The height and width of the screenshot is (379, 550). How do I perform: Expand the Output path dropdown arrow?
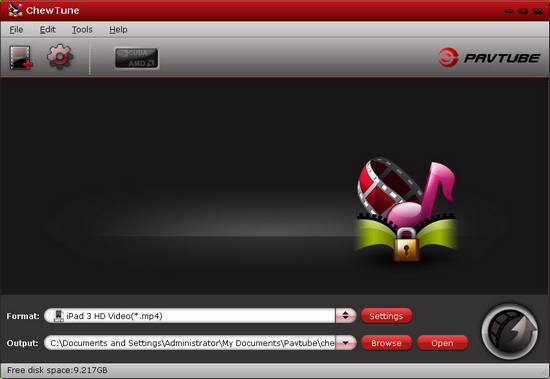pos(346,343)
